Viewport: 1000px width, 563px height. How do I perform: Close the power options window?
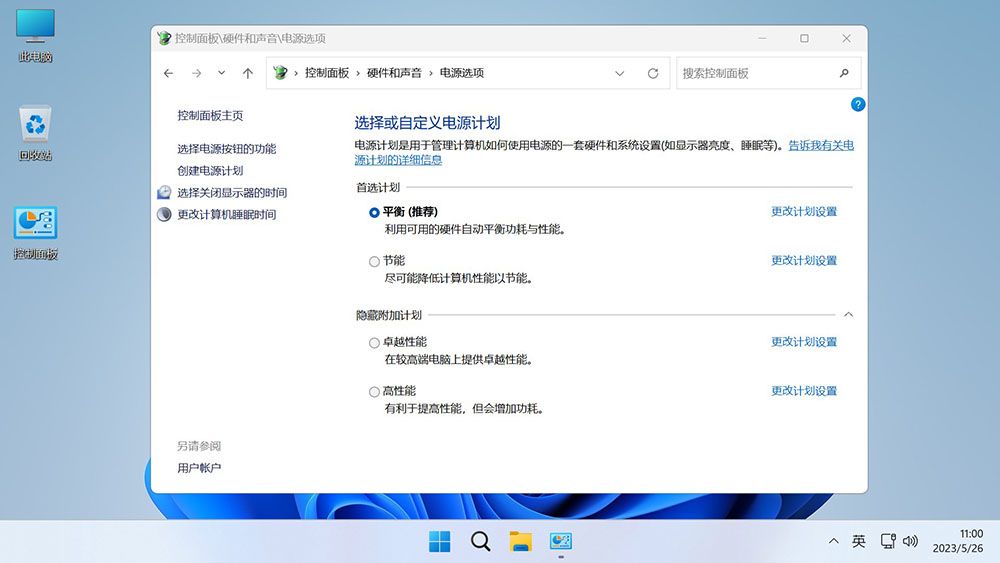[x=846, y=38]
